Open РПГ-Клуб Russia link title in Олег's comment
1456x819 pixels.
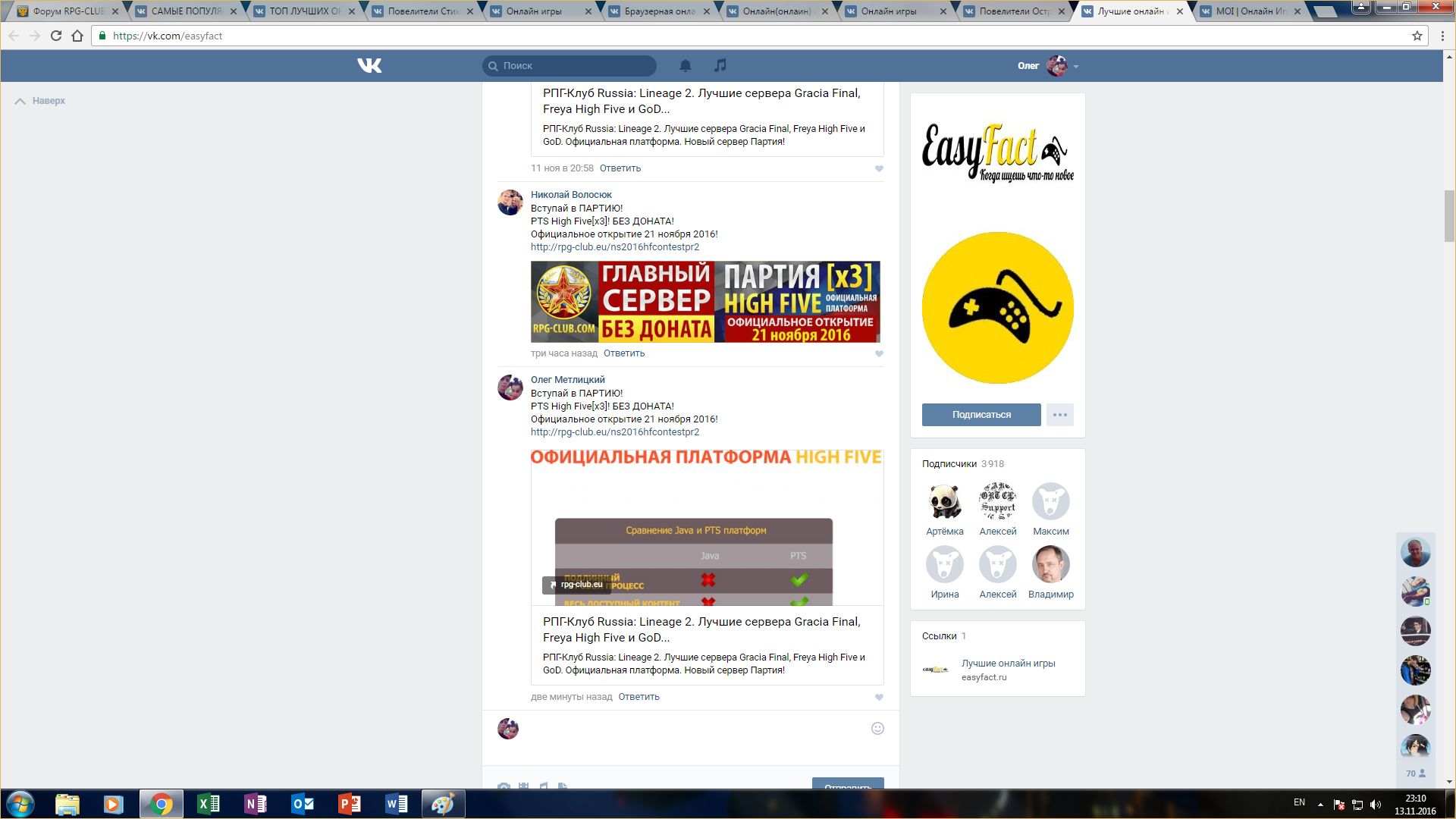[701, 629]
